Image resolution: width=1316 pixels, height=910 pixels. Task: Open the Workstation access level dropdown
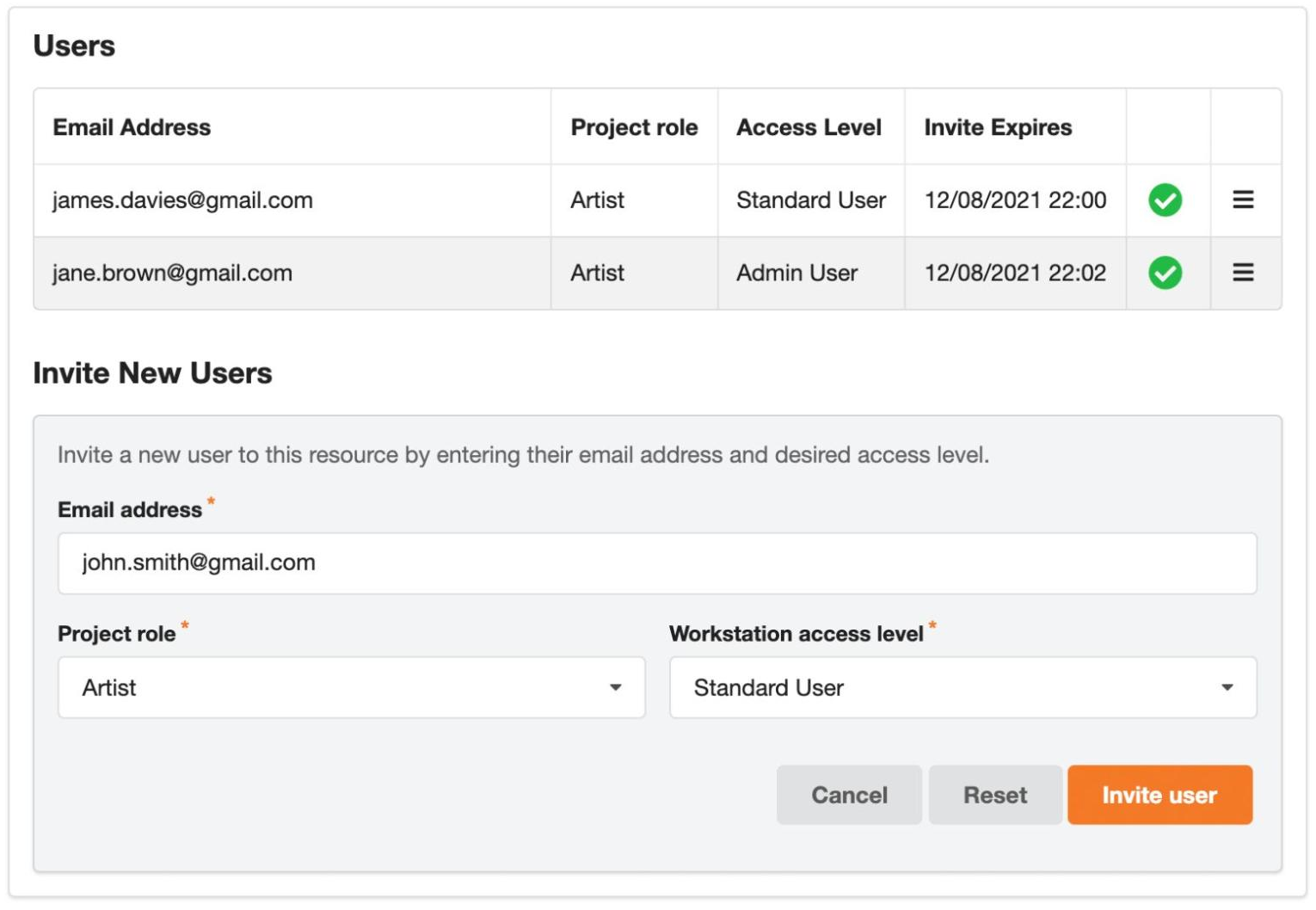962,687
